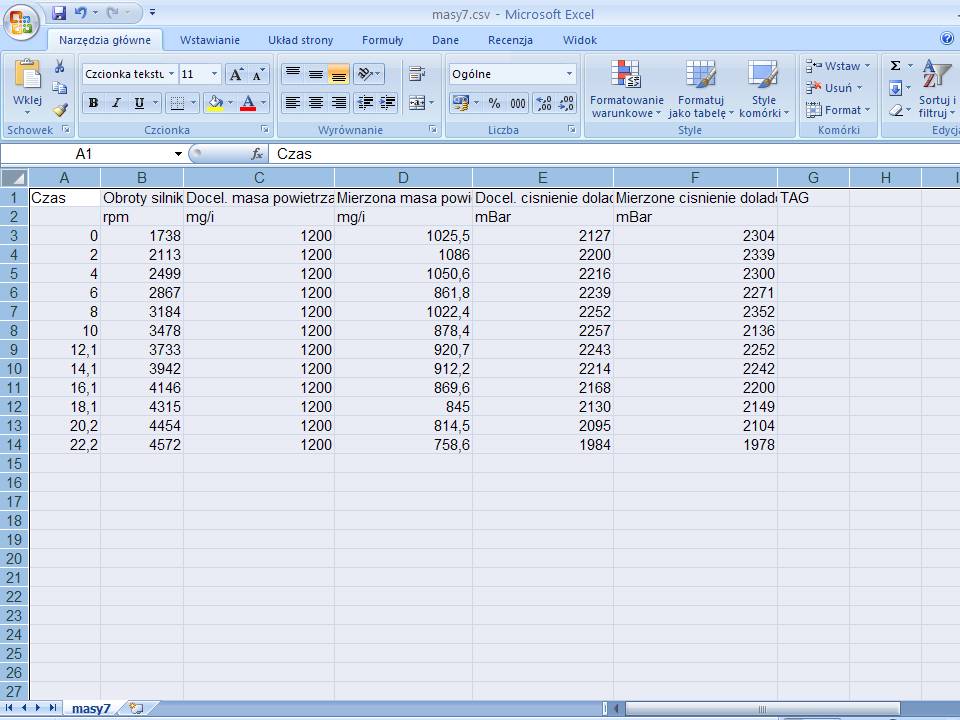Viewport: 960px width, 720px height.
Task: Decrease the number of decimal places
Action: [x=566, y=103]
